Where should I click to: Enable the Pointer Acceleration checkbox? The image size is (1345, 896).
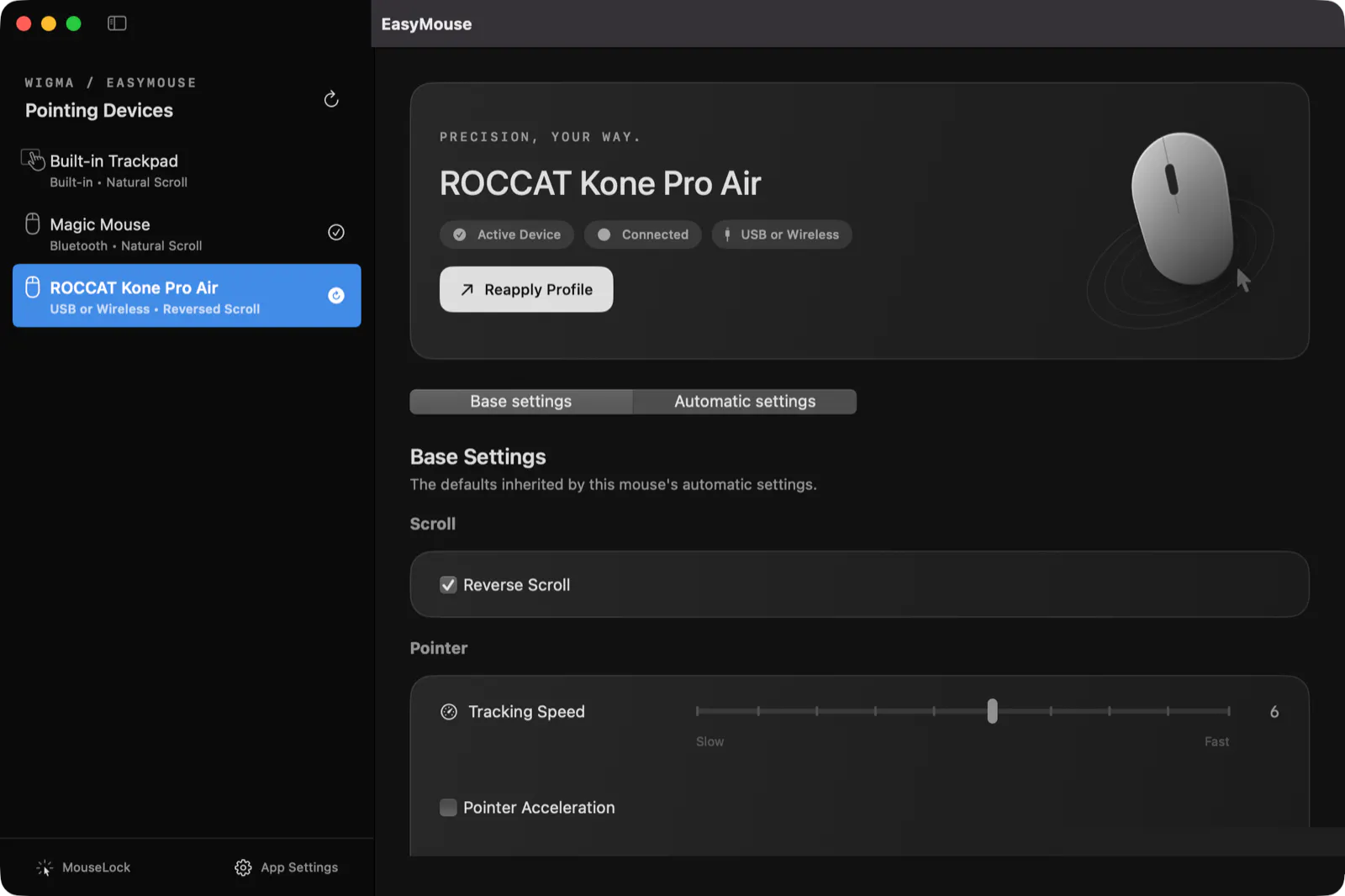449,808
